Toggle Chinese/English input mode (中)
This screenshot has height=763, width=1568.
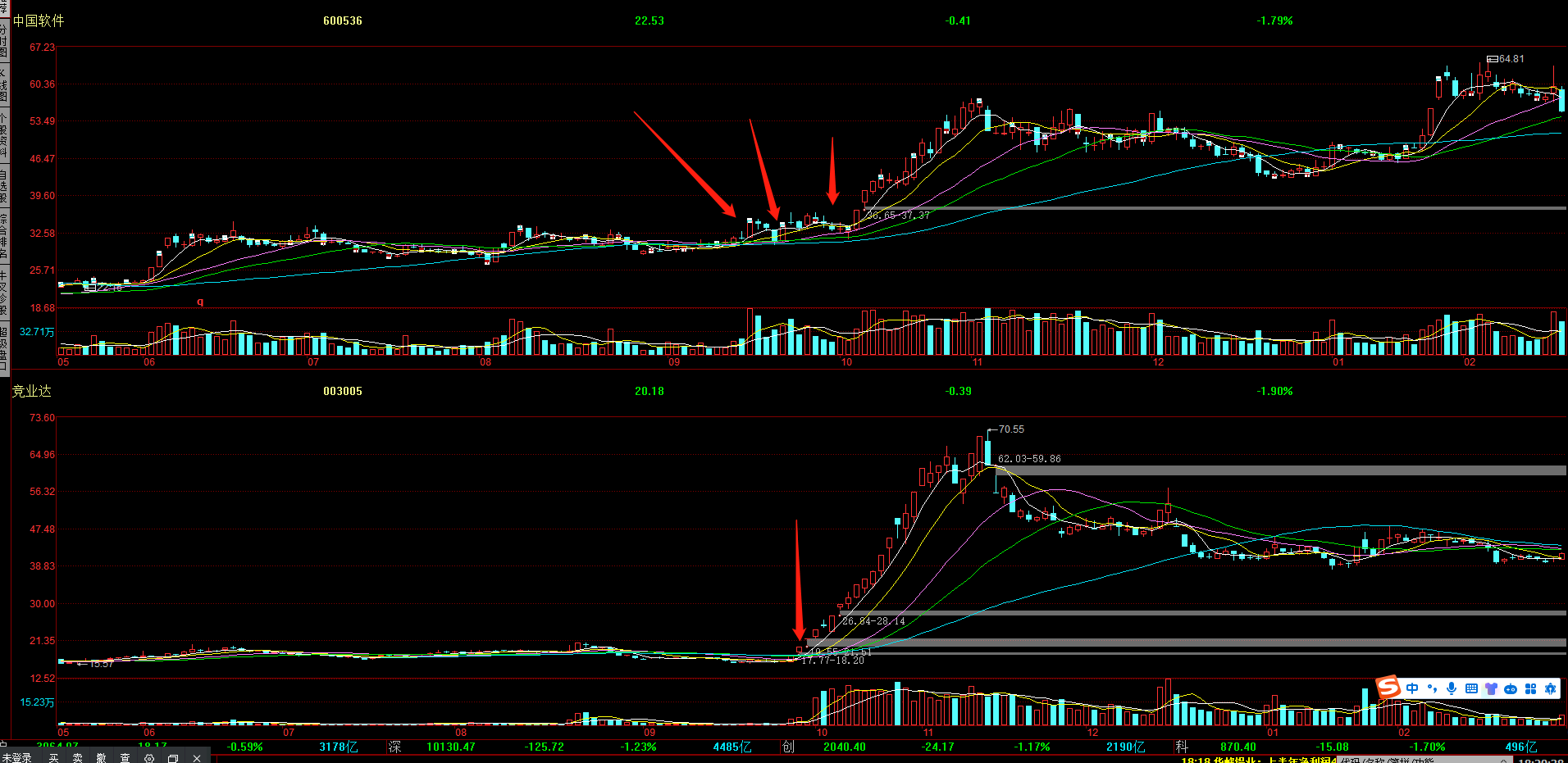click(1412, 688)
